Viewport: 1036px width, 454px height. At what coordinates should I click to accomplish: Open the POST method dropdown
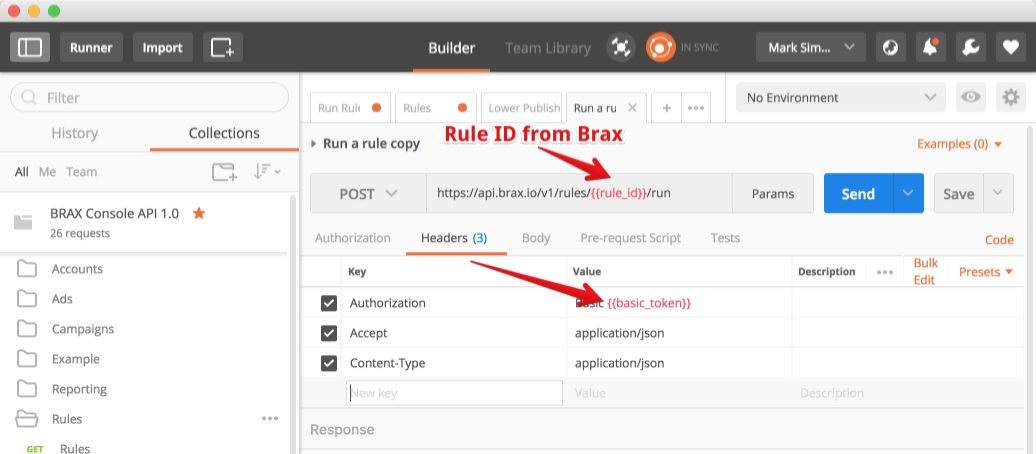coord(368,194)
